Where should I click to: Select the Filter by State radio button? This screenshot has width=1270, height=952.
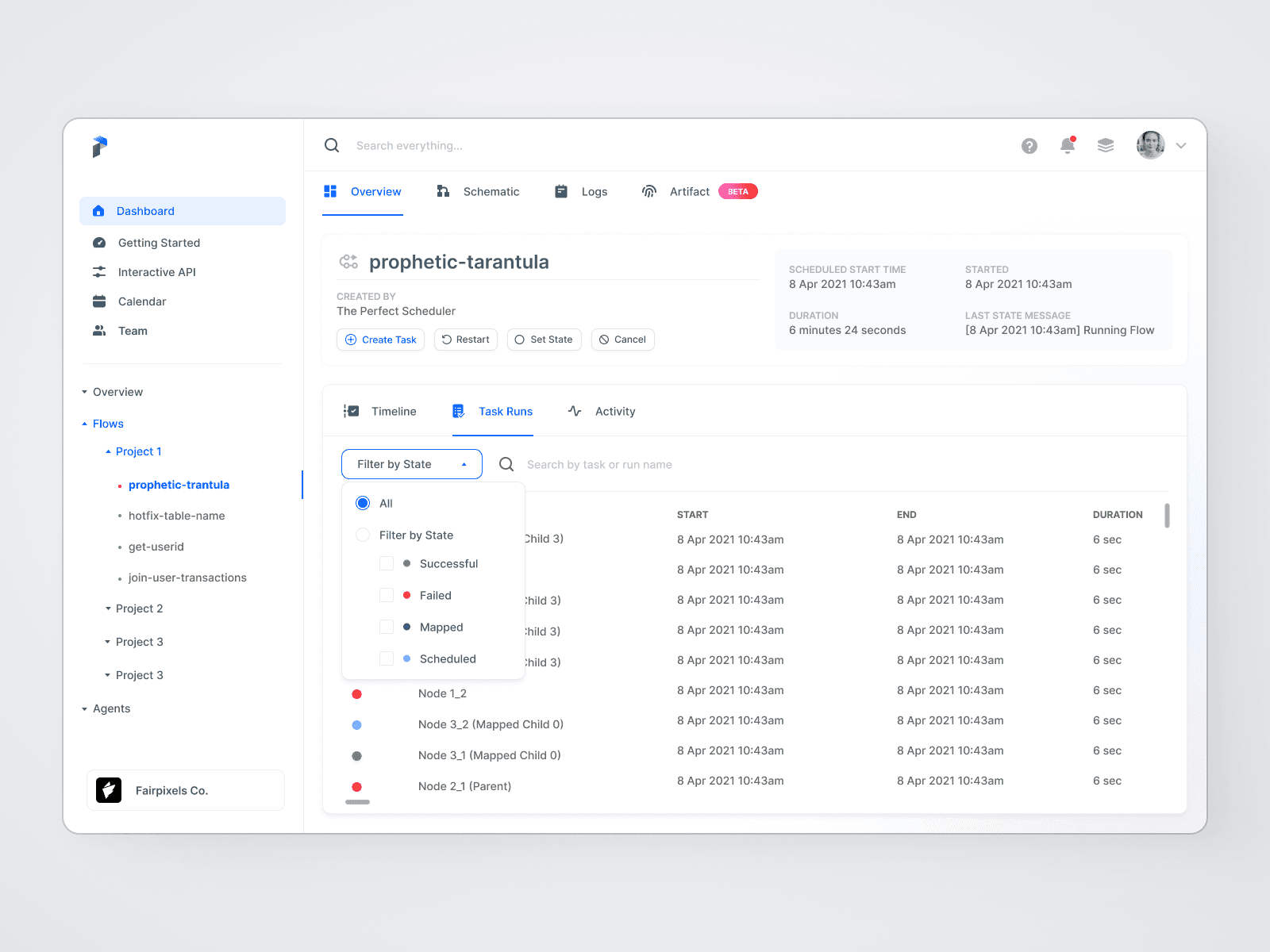(363, 535)
